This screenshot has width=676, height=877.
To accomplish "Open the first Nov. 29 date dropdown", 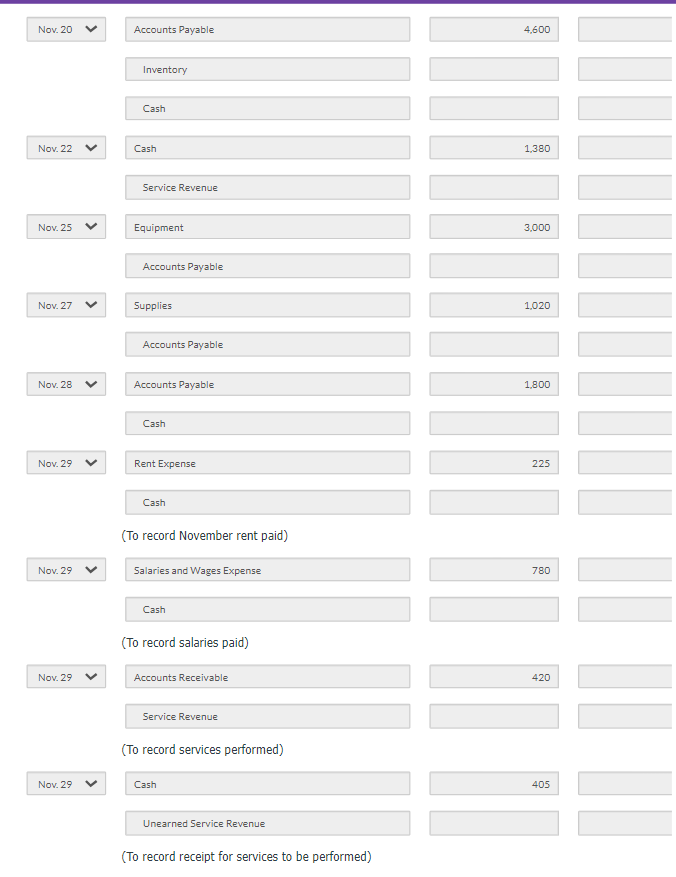I will point(65,462).
